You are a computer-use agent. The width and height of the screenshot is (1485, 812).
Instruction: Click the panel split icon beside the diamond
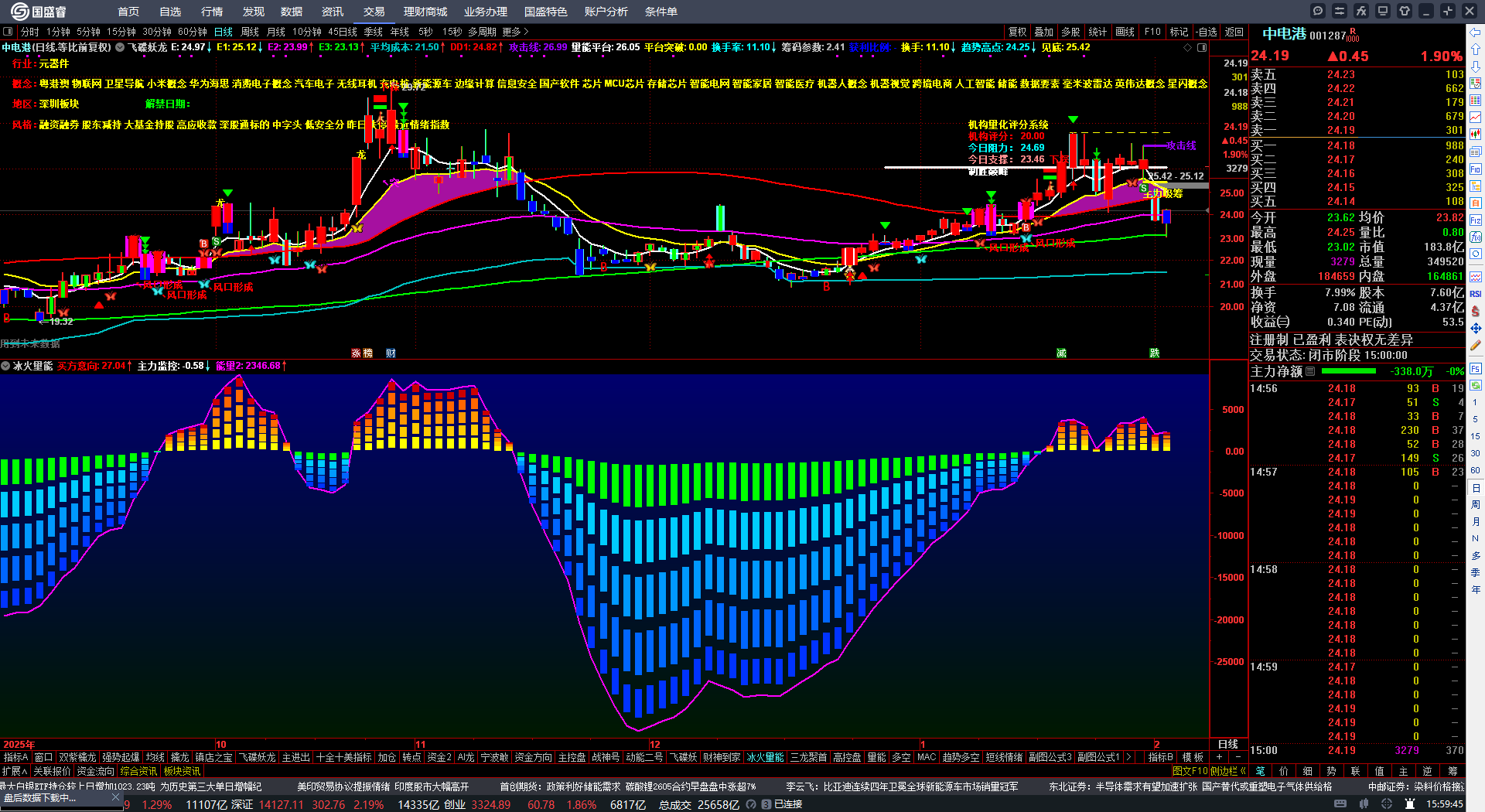pyautogui.click(x=1202, y=47)
